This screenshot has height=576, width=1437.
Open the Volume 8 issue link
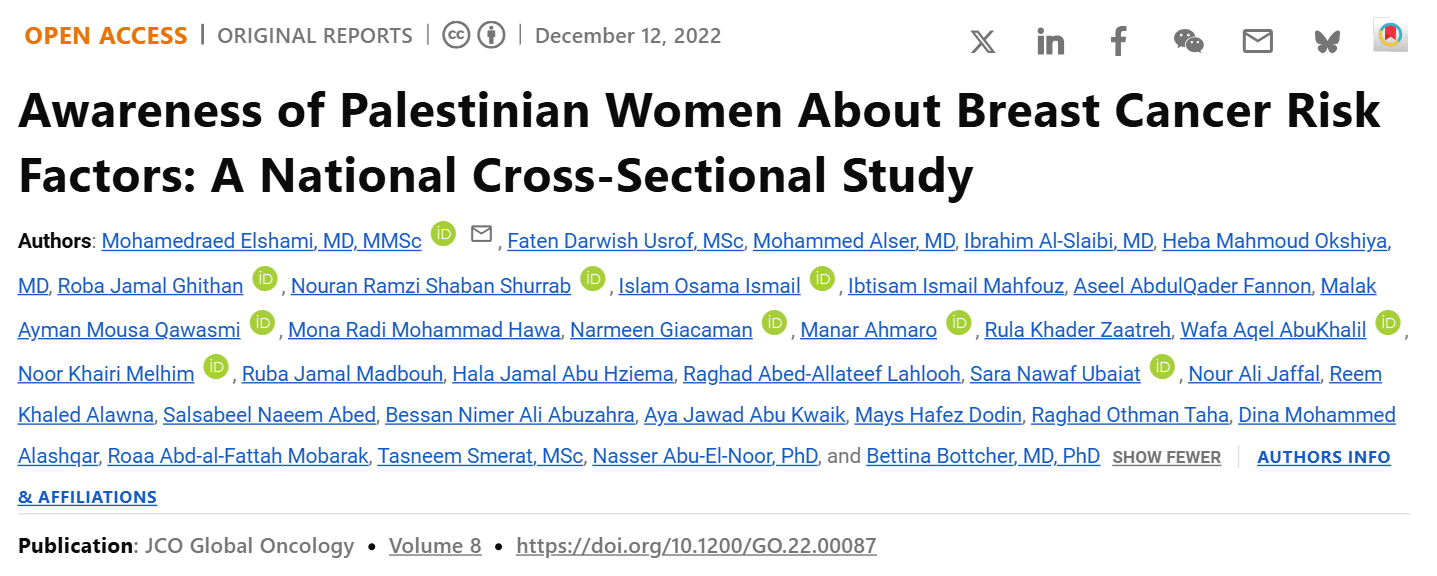435,546
